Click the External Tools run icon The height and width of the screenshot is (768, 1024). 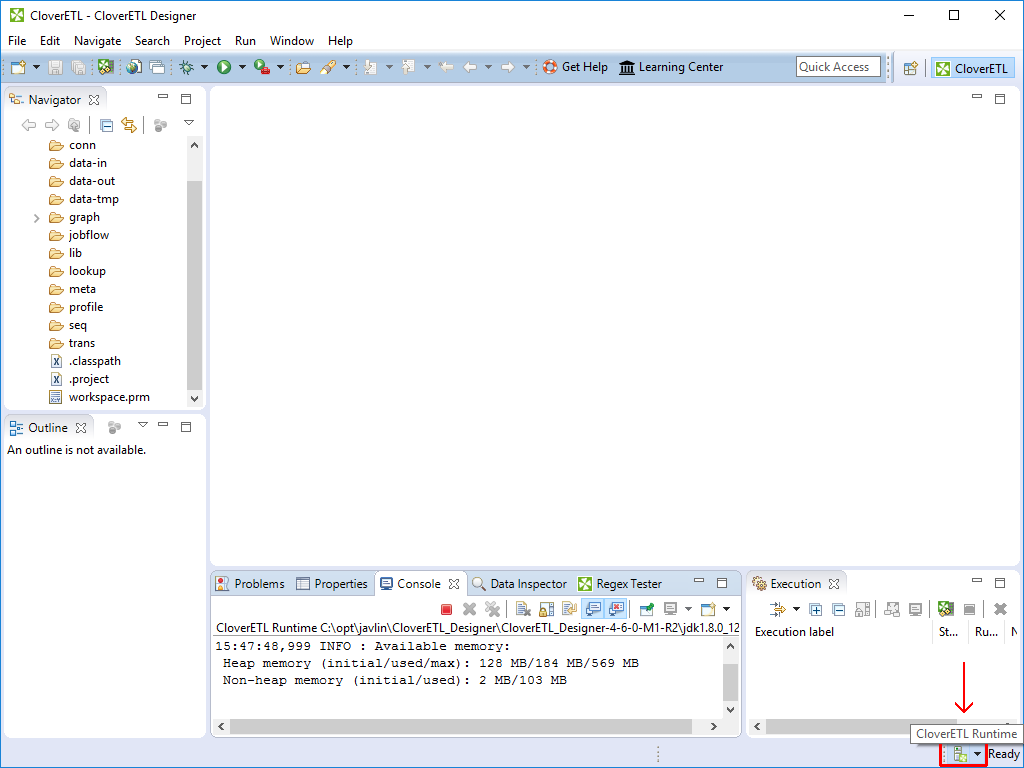point(262,67)
